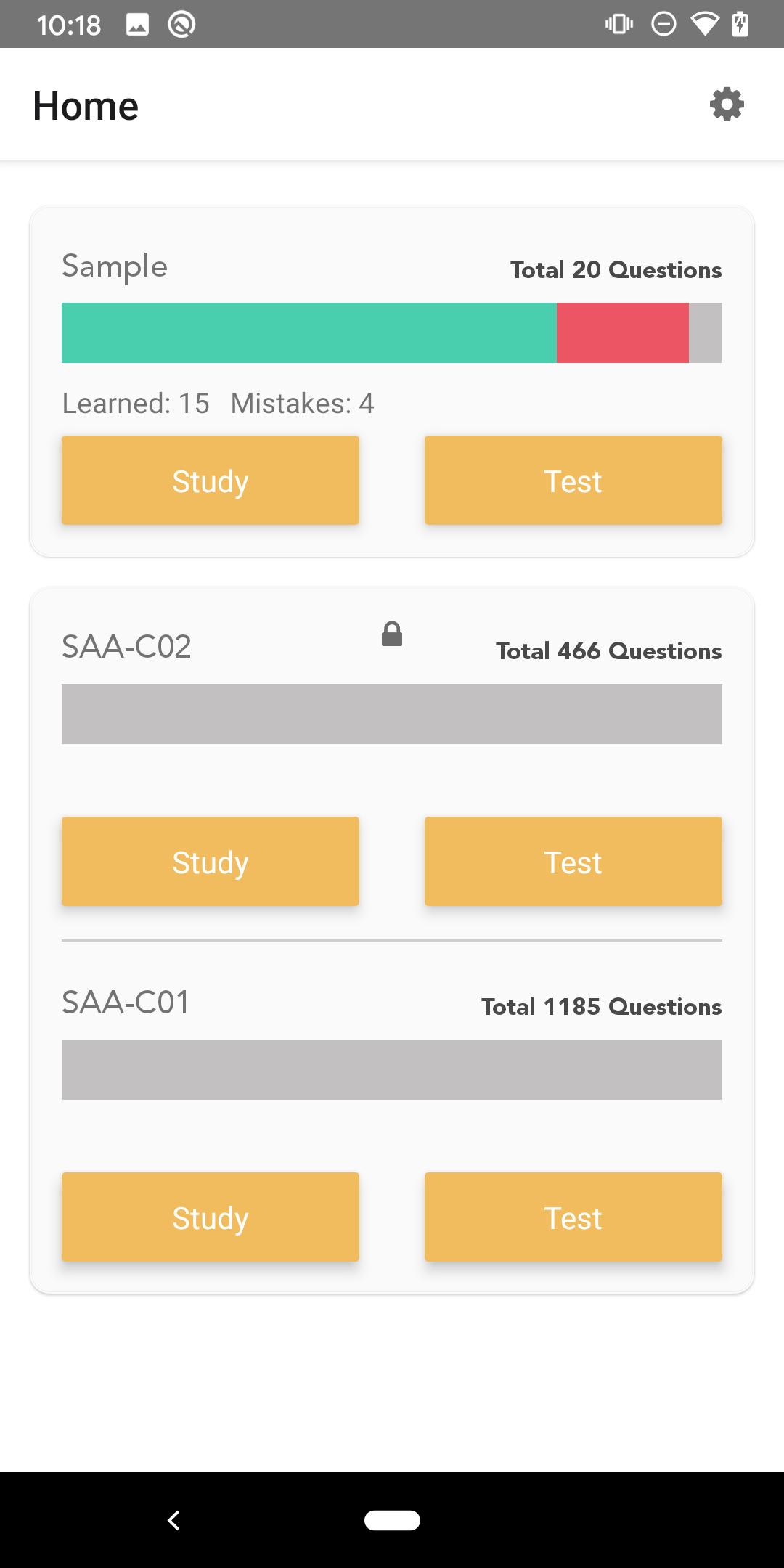Viewport: 784px width, 1568px height.
Task: Tap the red mistakes segment of Sample progress
Action: click(623, 332)
